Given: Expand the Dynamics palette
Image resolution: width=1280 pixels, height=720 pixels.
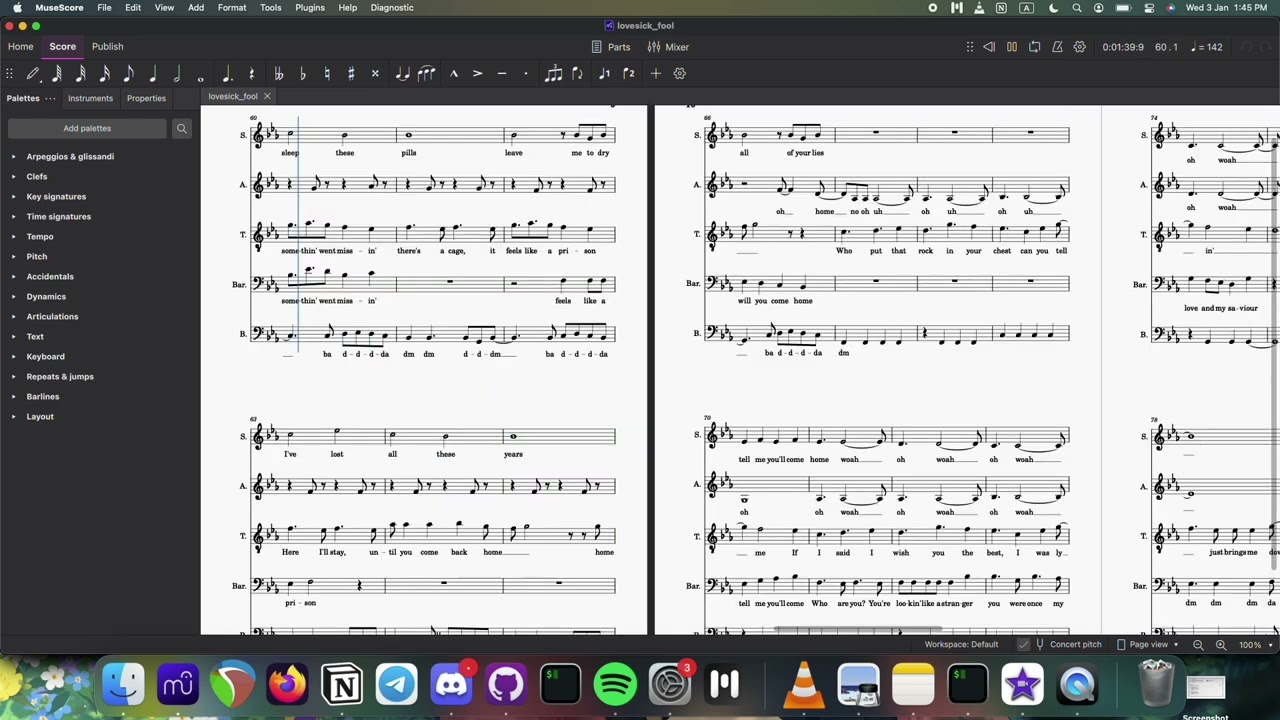Looking at the screenshot, I should 14,296.
